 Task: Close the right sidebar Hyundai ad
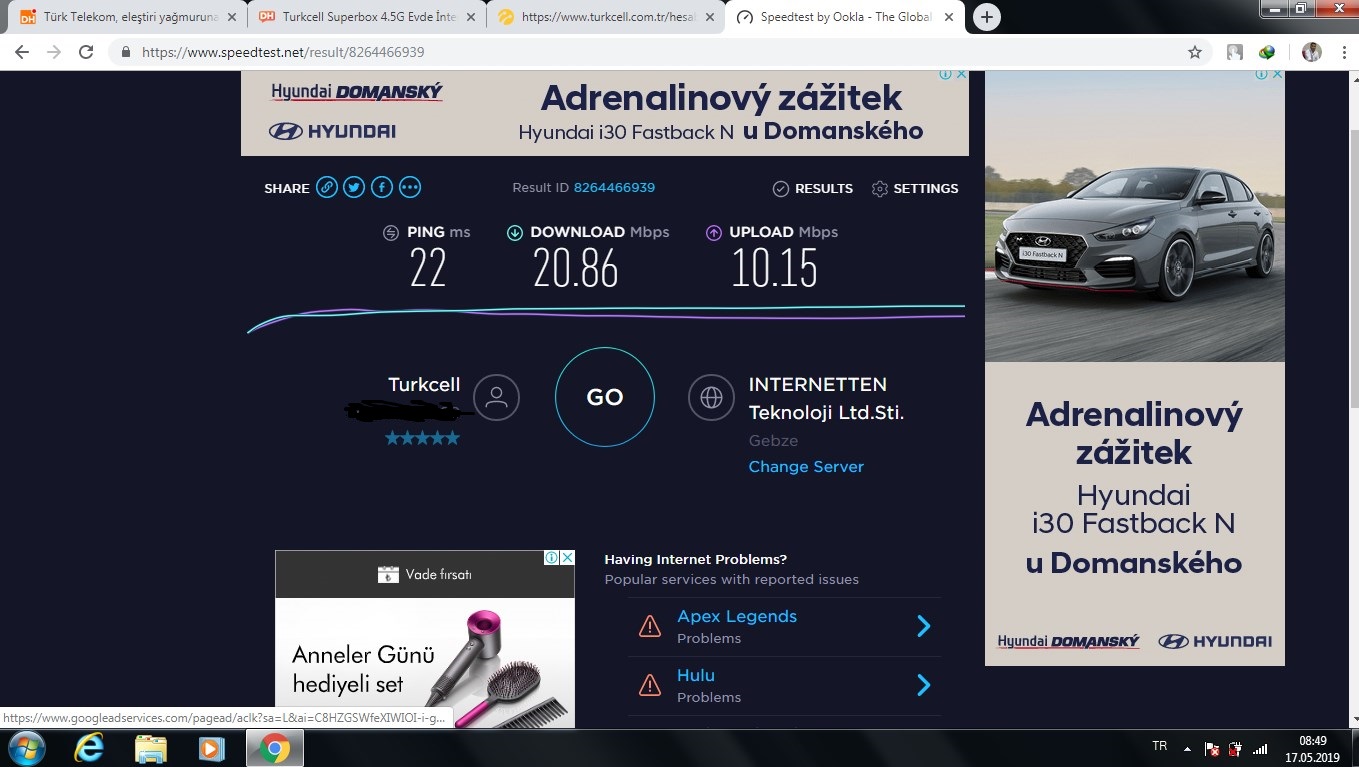[1277, 74]
